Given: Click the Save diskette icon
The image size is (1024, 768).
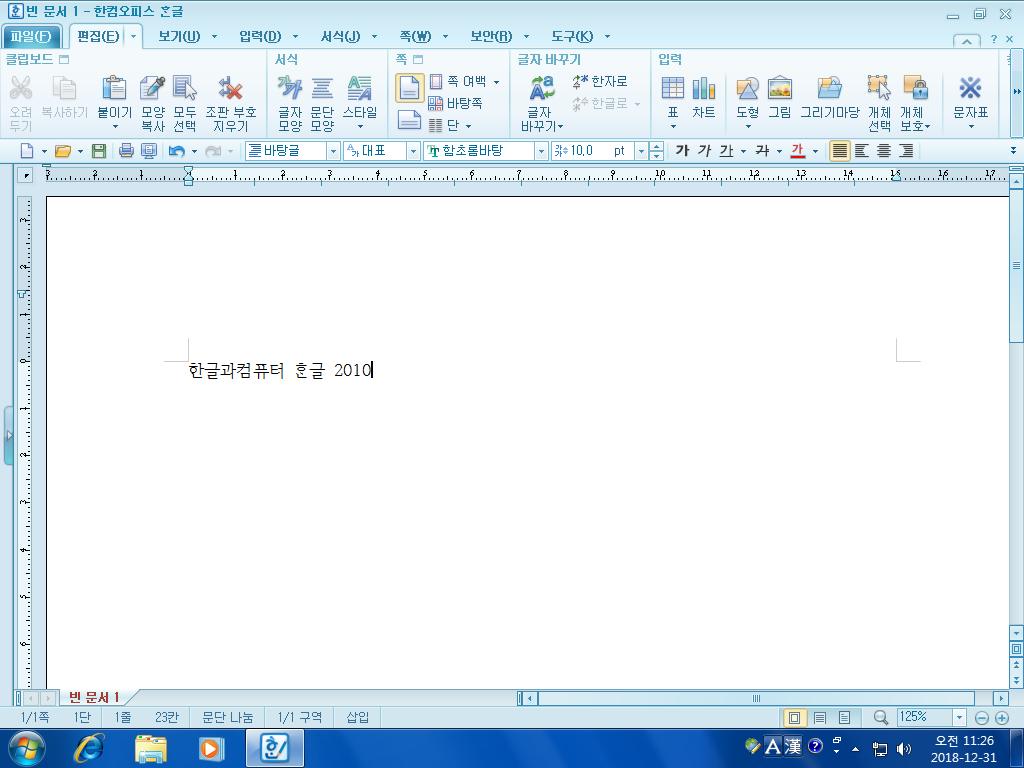Looking at the screenshot, I should [x=99, y=151].
